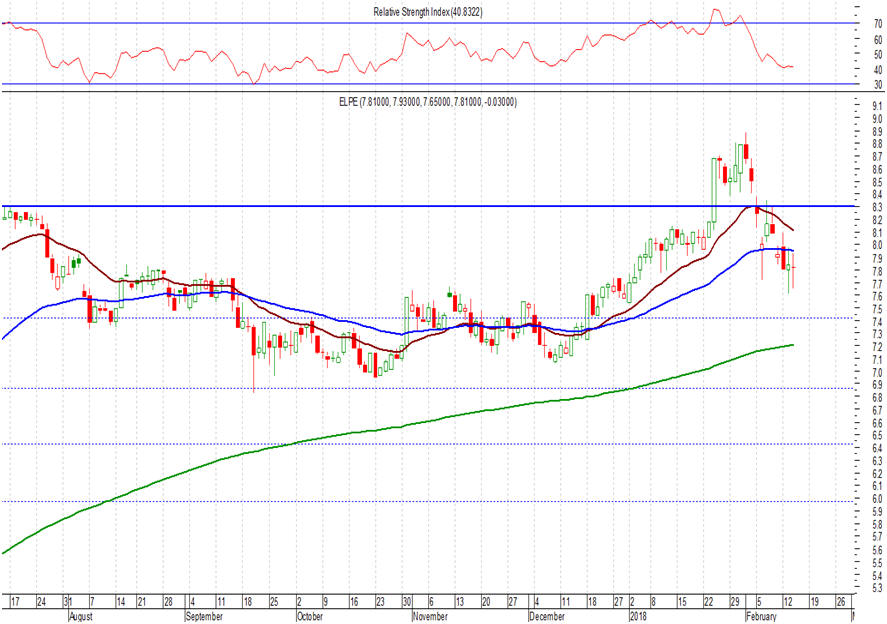This screenshot has height=624, width=887.
Task: Click date label 25 on time axis
Action: click(x=274, y=601)
